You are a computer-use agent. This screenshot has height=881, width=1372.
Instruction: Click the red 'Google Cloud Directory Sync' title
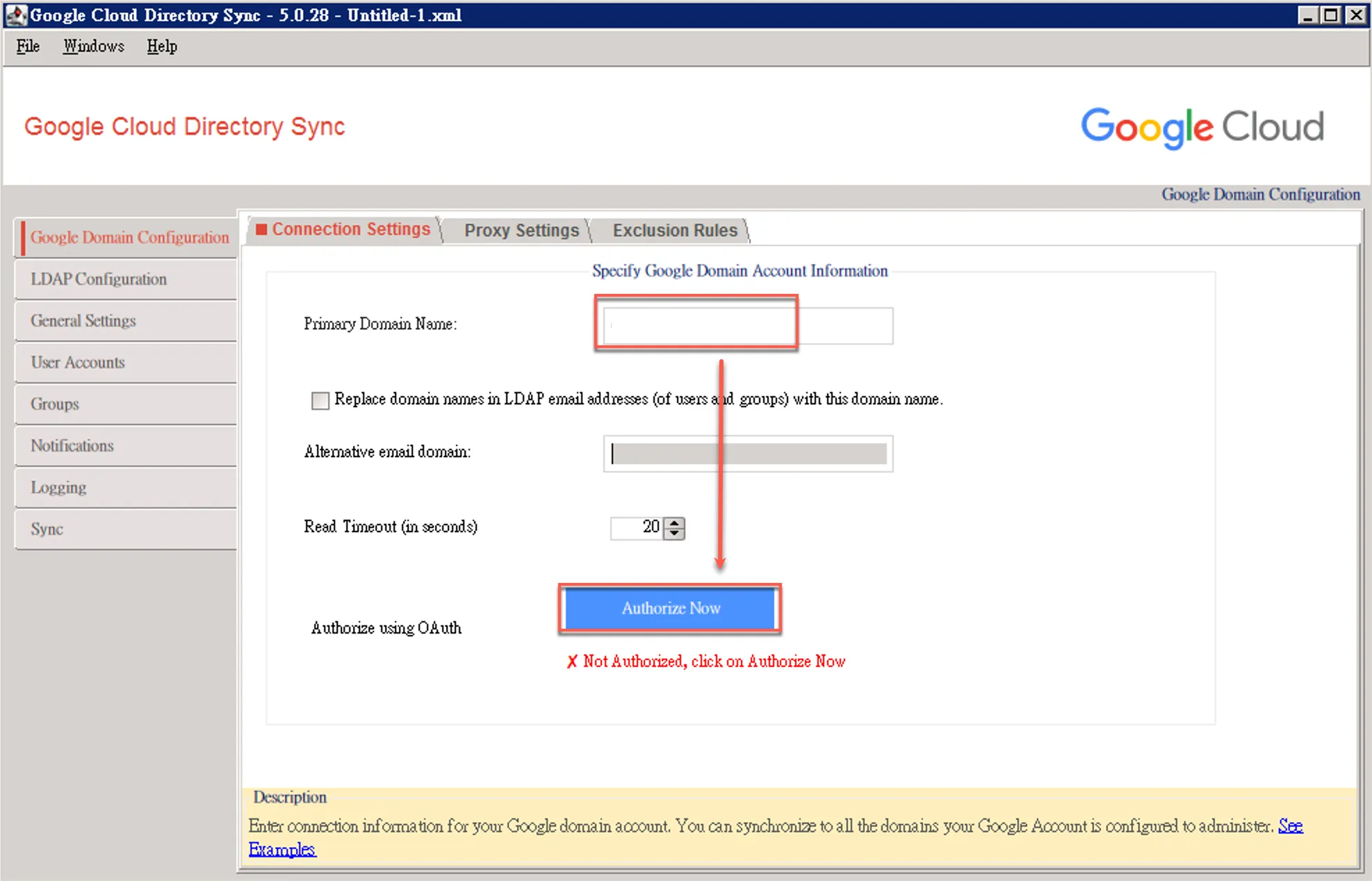point(184,126)
